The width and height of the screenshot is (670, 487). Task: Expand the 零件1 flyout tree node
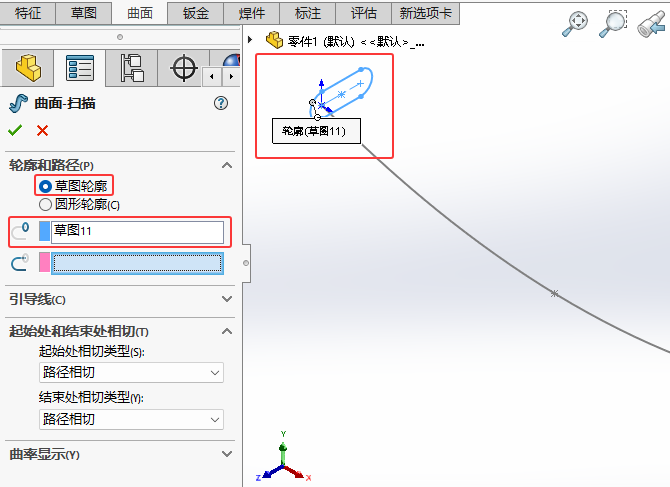(250, 40)
